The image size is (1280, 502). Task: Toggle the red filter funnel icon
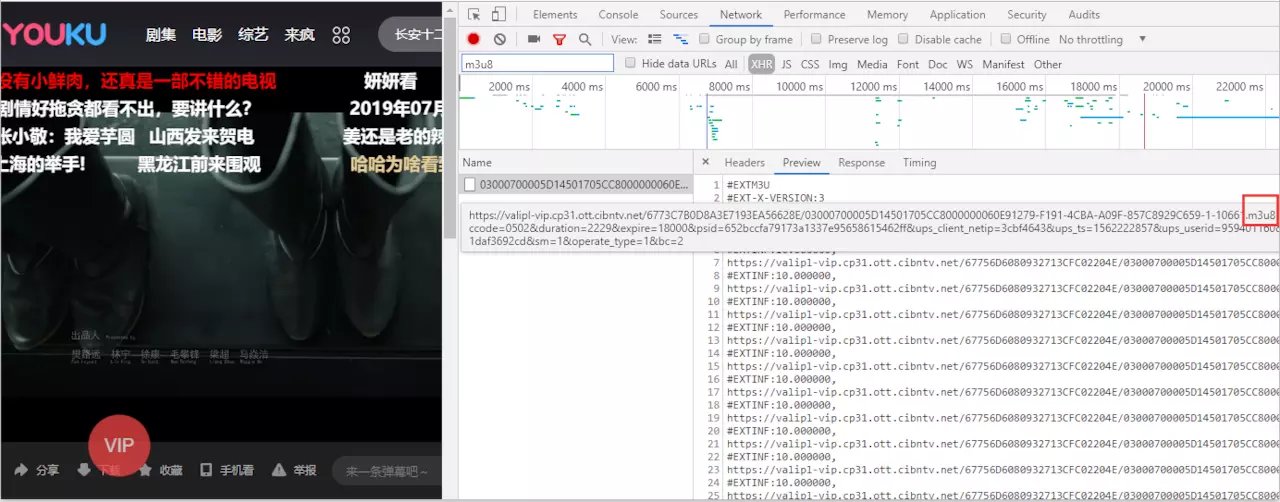point(559,40)
